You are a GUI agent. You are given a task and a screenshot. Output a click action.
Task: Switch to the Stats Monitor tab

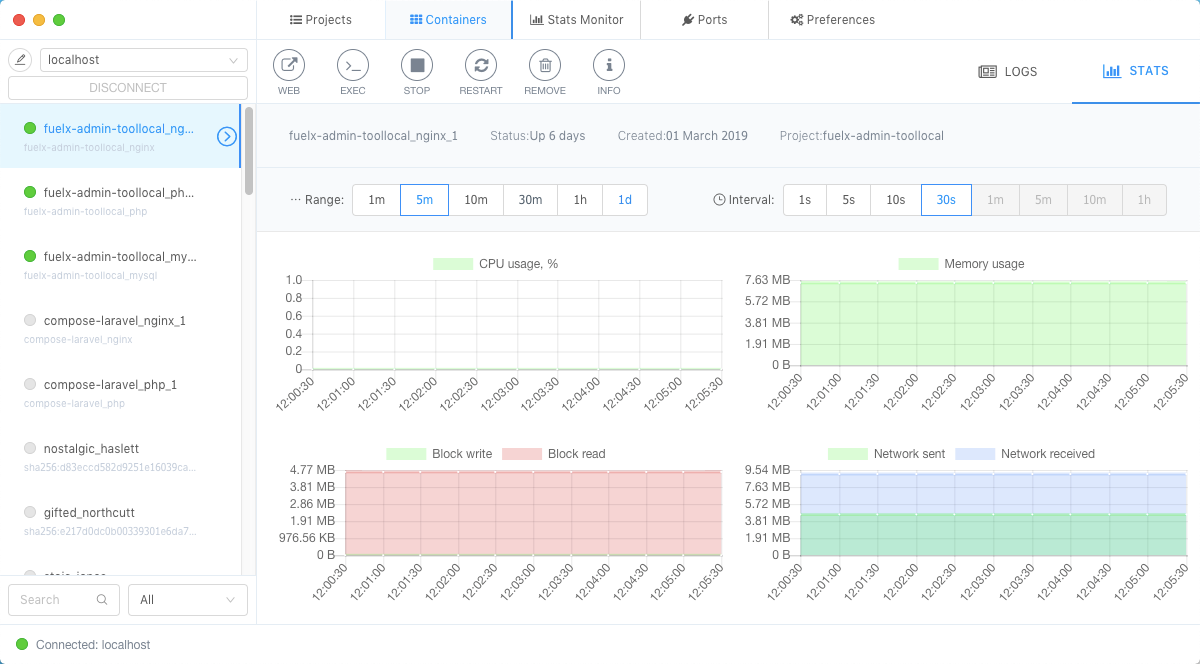(x=576, y=20)
